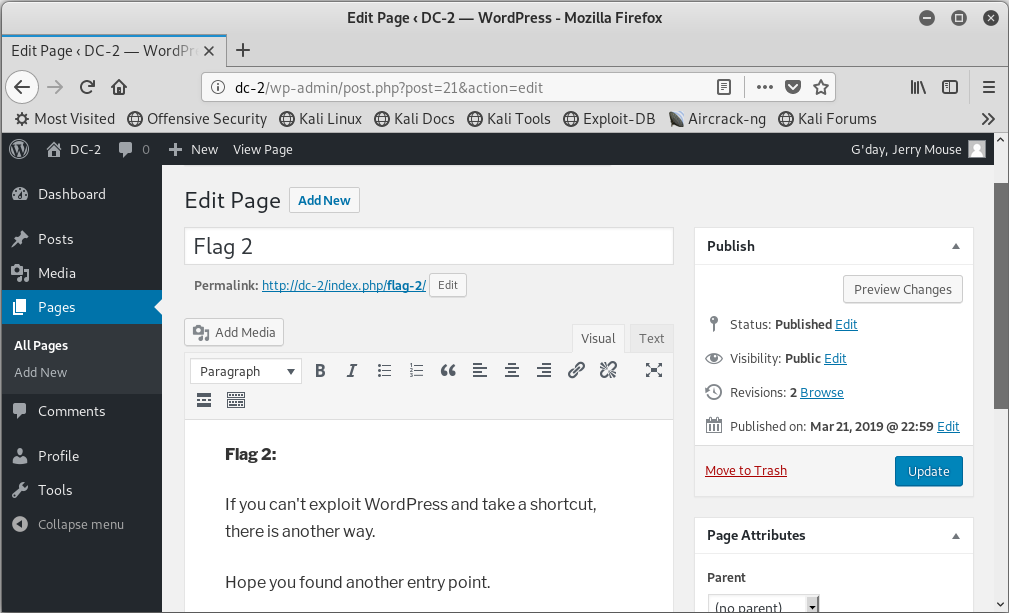Go back with browser back arrow

click(x=22, y=87)
